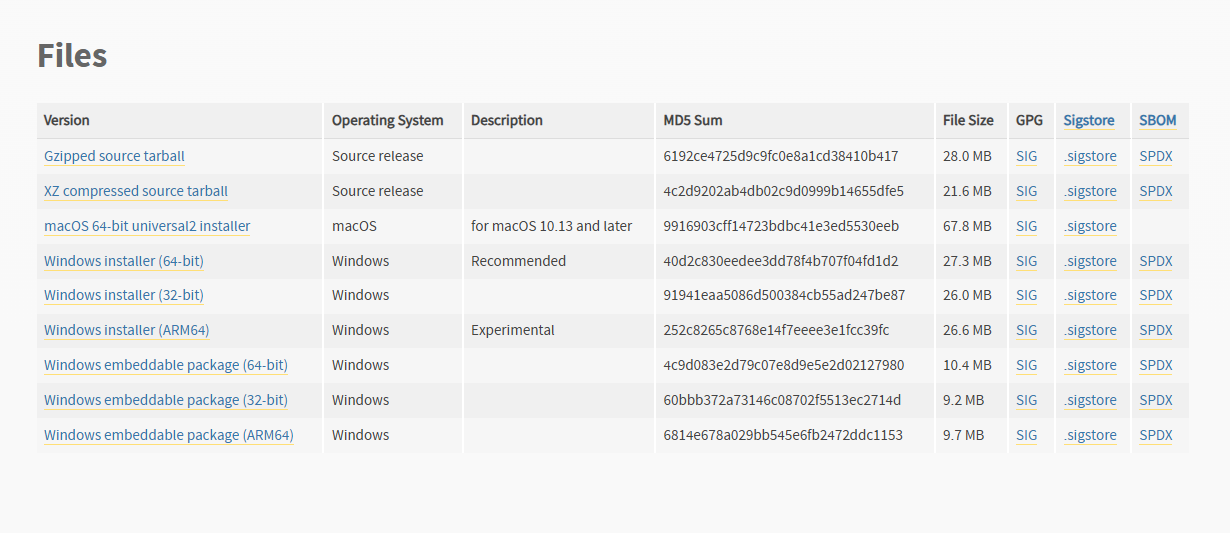Open .sigstore link for macOS installer
The image size is (1230, 533).
[1090, 226]
